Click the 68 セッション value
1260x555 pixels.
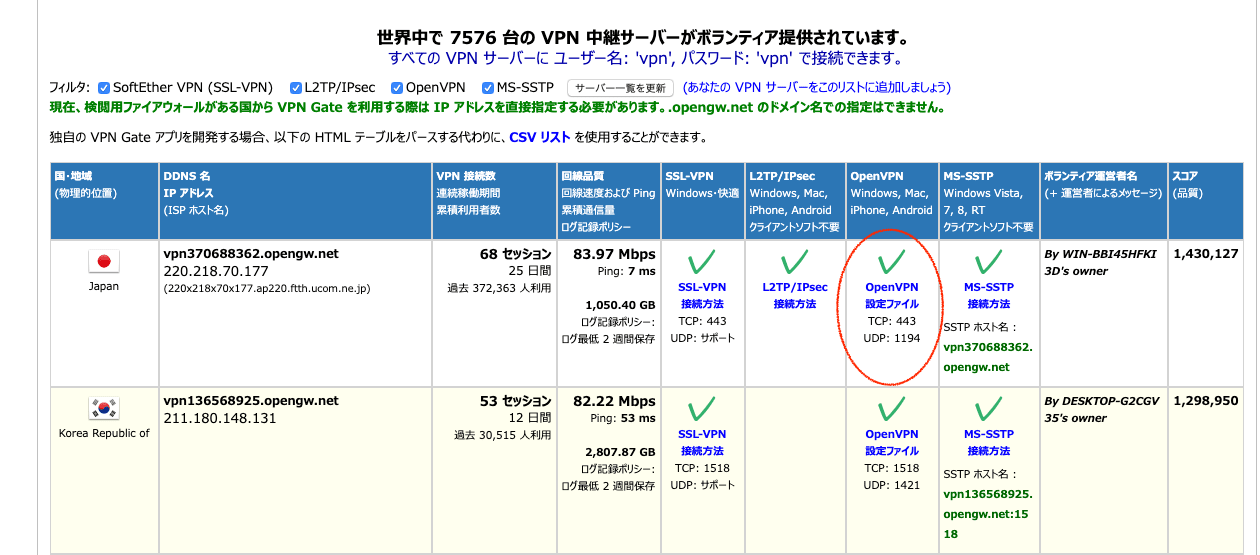tap(515, 254)
